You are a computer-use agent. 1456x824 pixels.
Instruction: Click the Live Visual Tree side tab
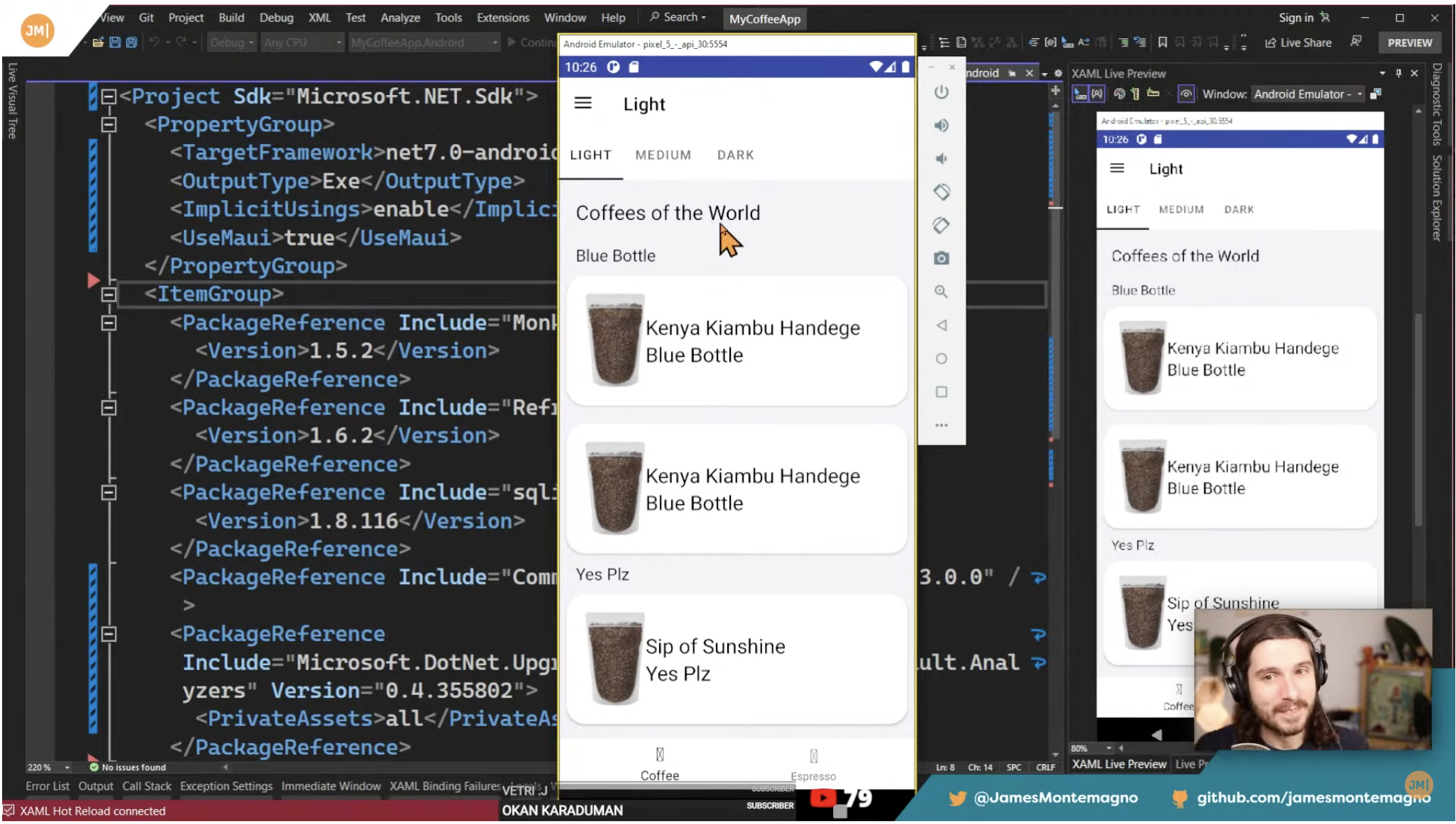tap(12, 100)
